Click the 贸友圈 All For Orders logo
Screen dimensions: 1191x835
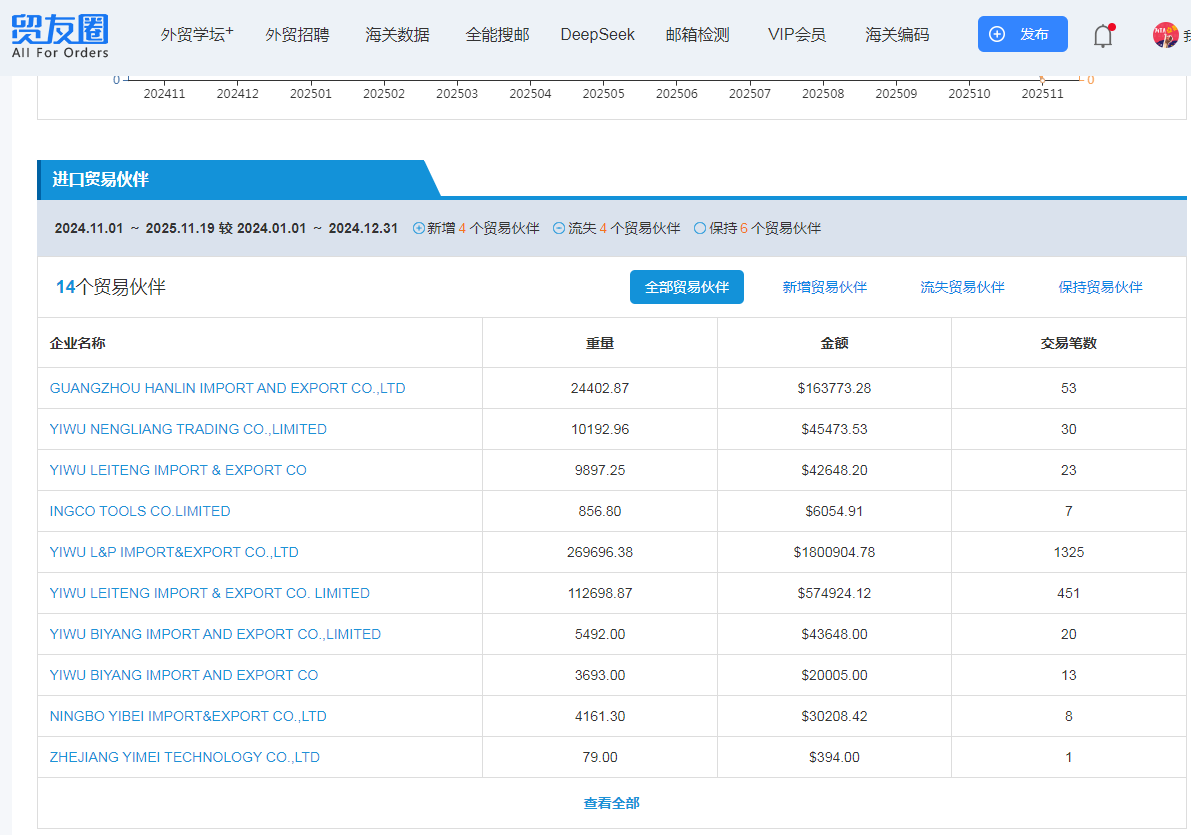click(60, 35)
